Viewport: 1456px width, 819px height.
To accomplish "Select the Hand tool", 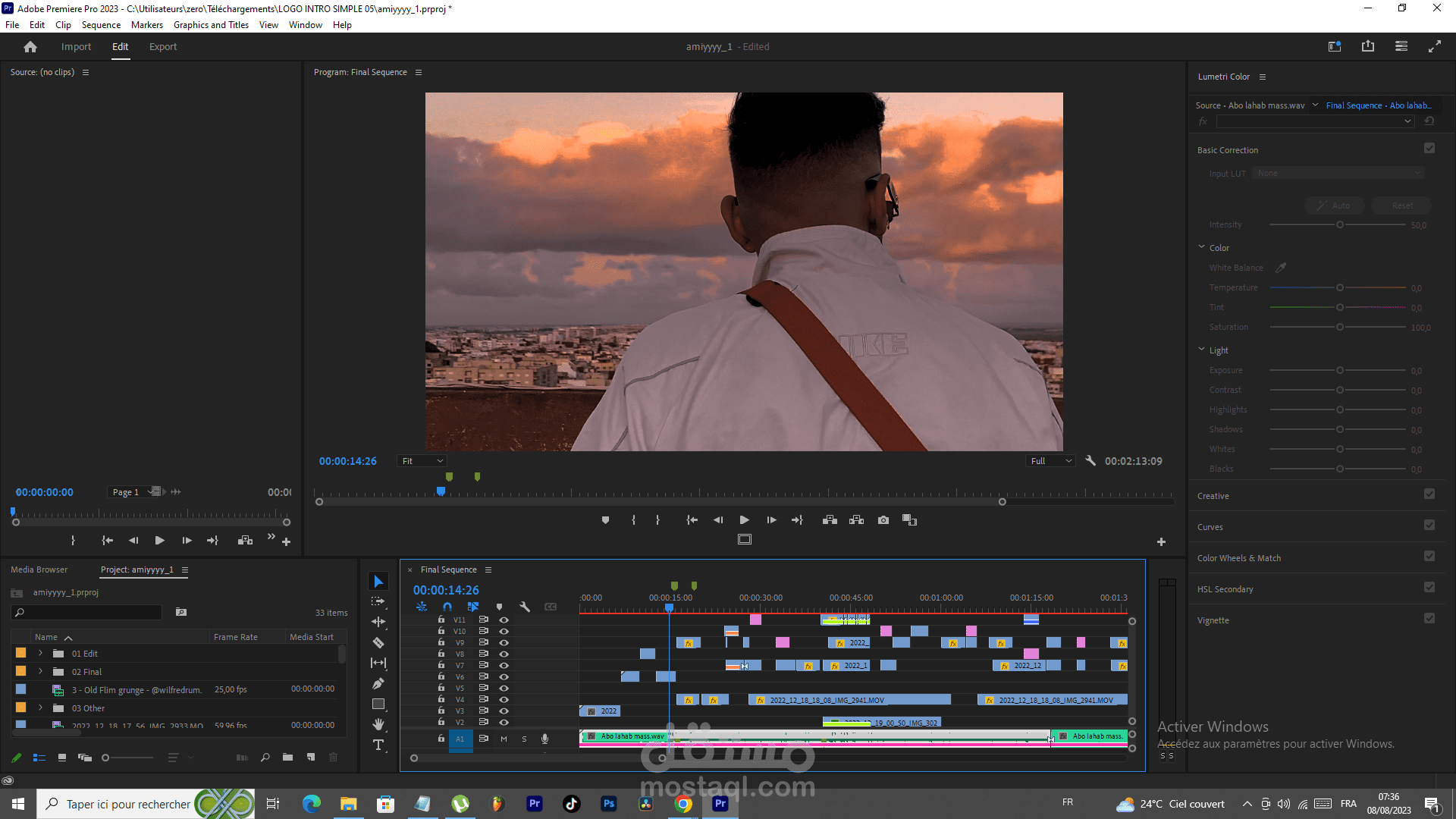I will pyautogui.click(x=378, y=724).
